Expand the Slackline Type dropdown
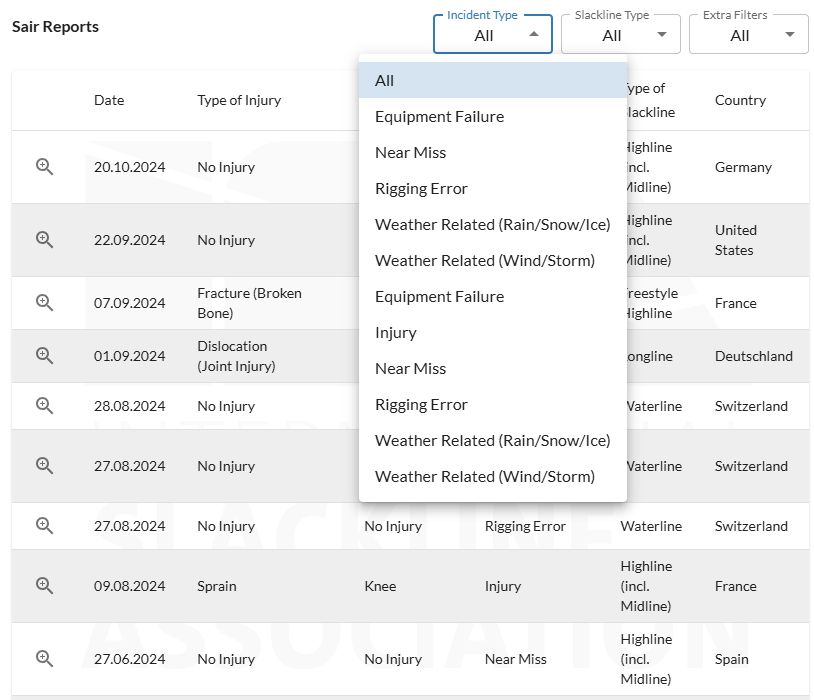This screenshot has height=700, width=814. pos(620,35)
